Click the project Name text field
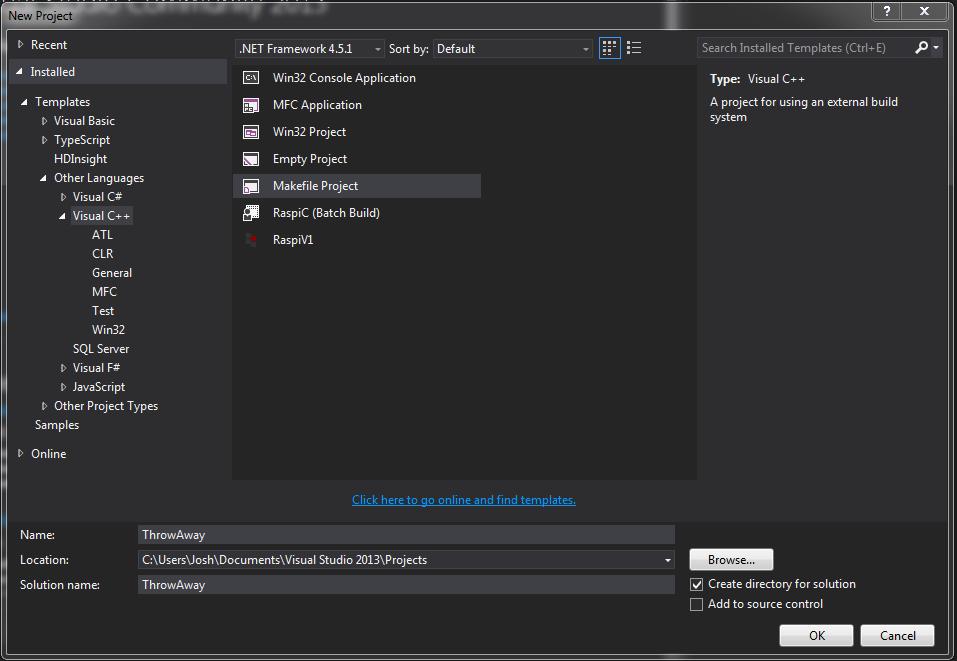957x661 pixels. pos(406,535)
